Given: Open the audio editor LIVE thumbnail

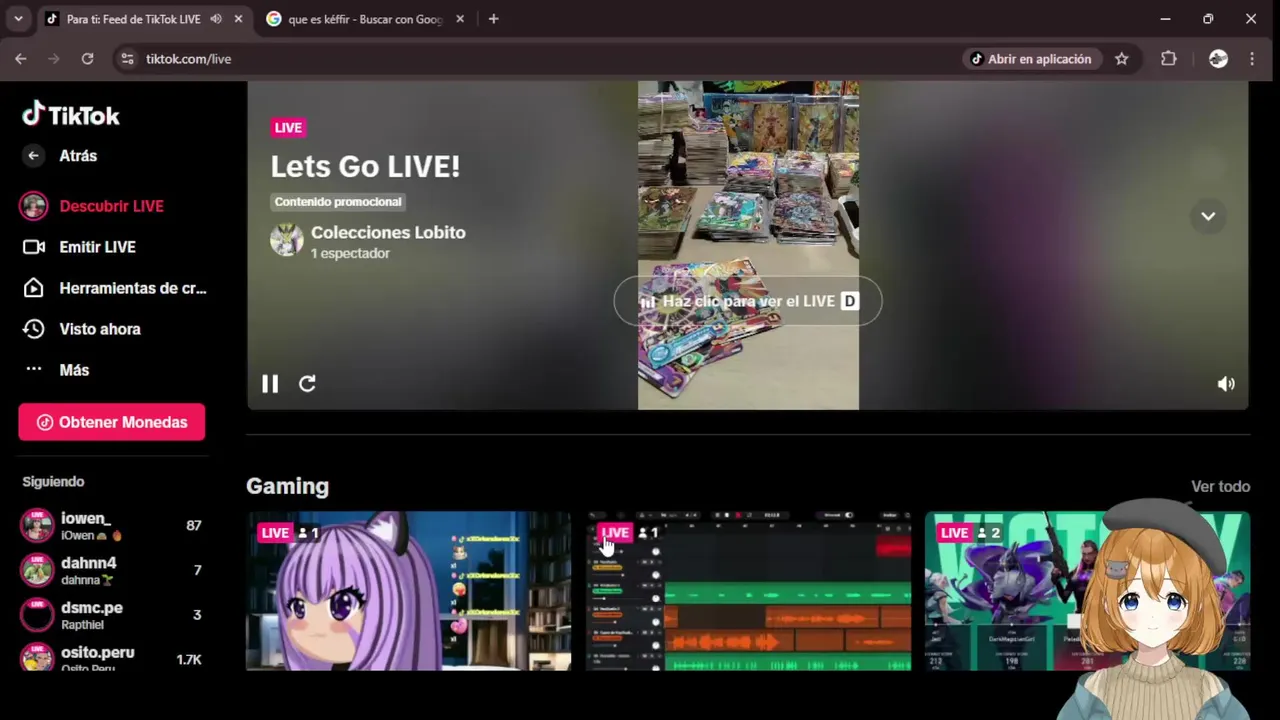Looking at the screenshot, I should [748, 591].
